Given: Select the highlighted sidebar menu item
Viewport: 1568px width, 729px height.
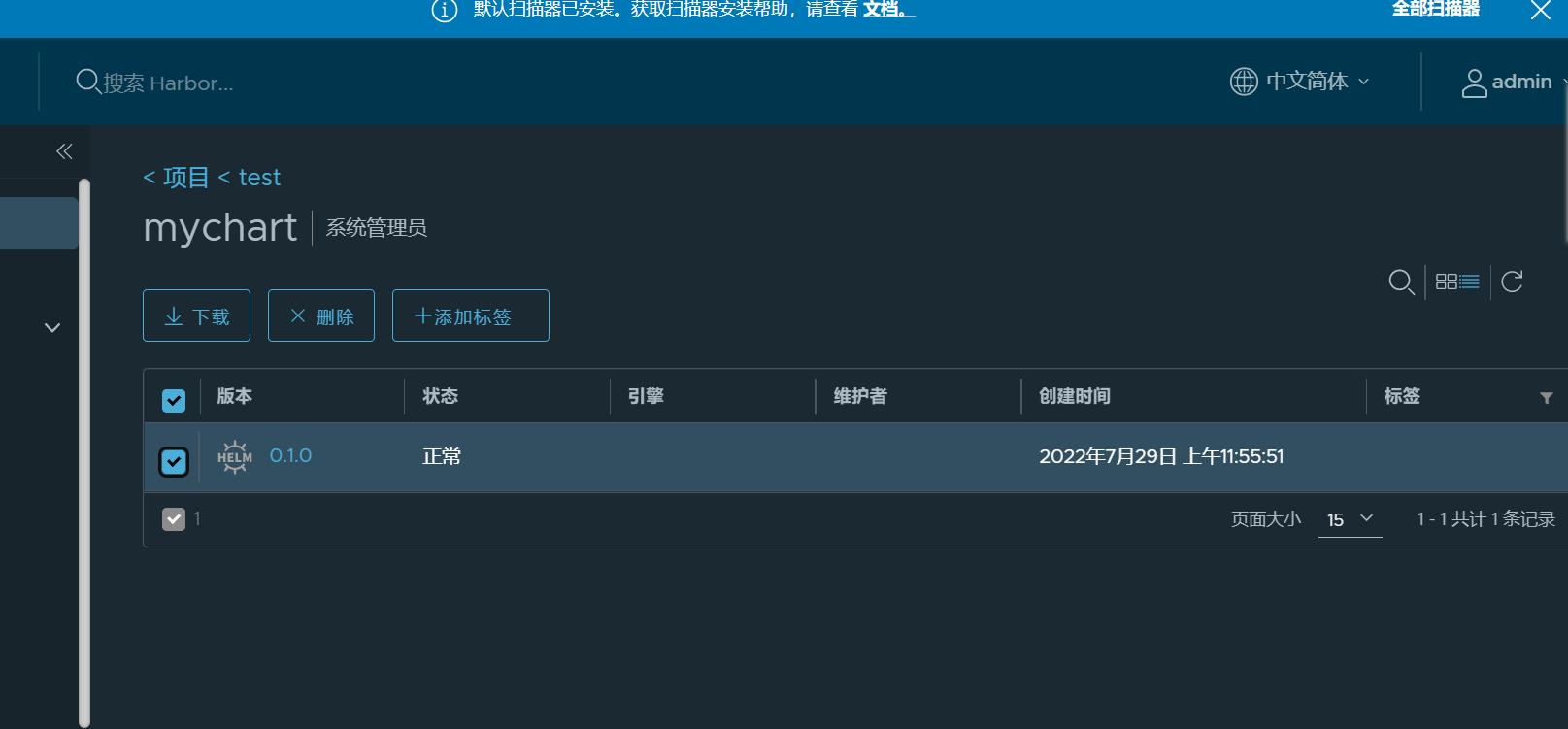Looking at the screenshot, I should pyautogui.click(x=39, y=223).
